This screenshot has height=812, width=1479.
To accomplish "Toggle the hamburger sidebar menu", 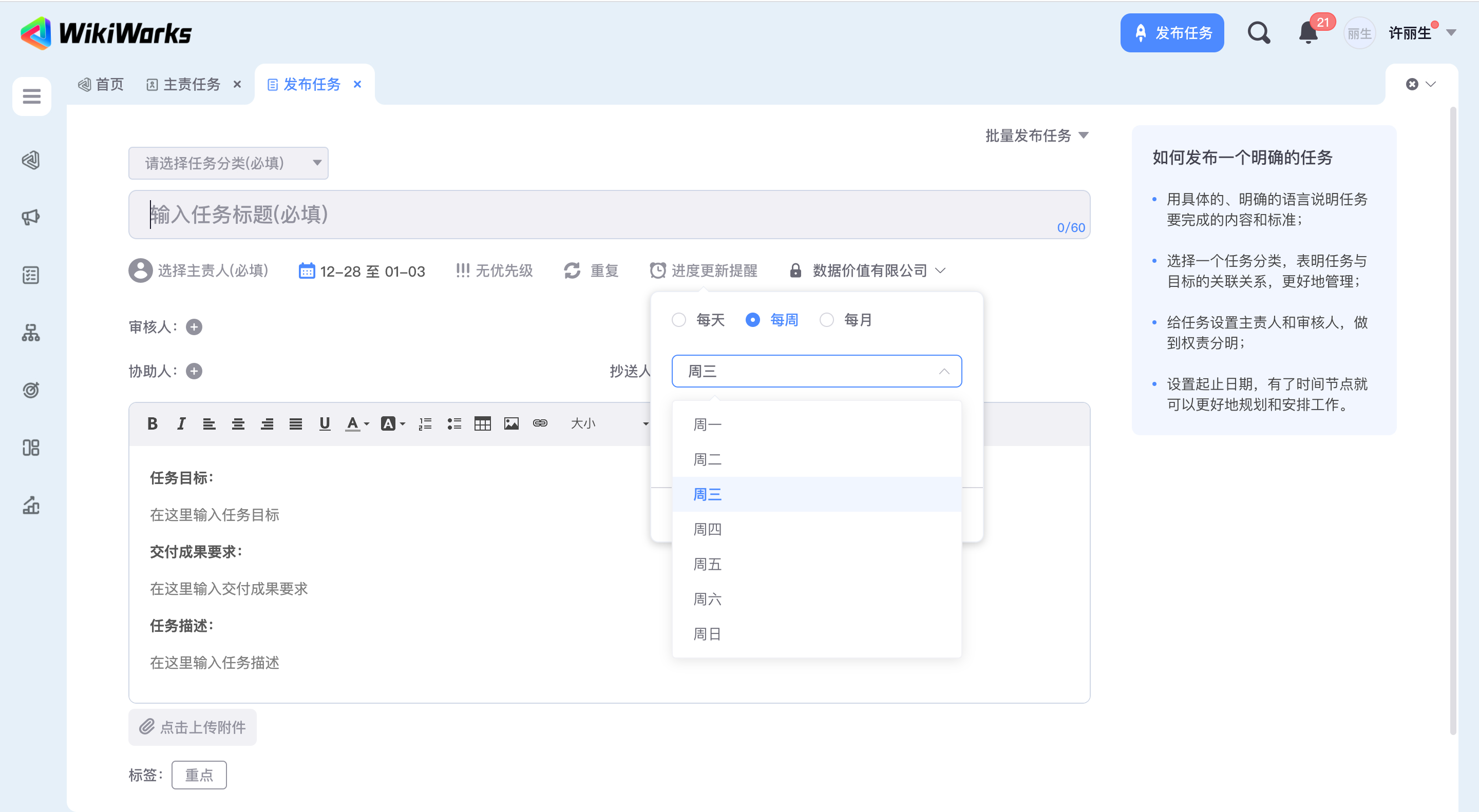I will 31,96.
